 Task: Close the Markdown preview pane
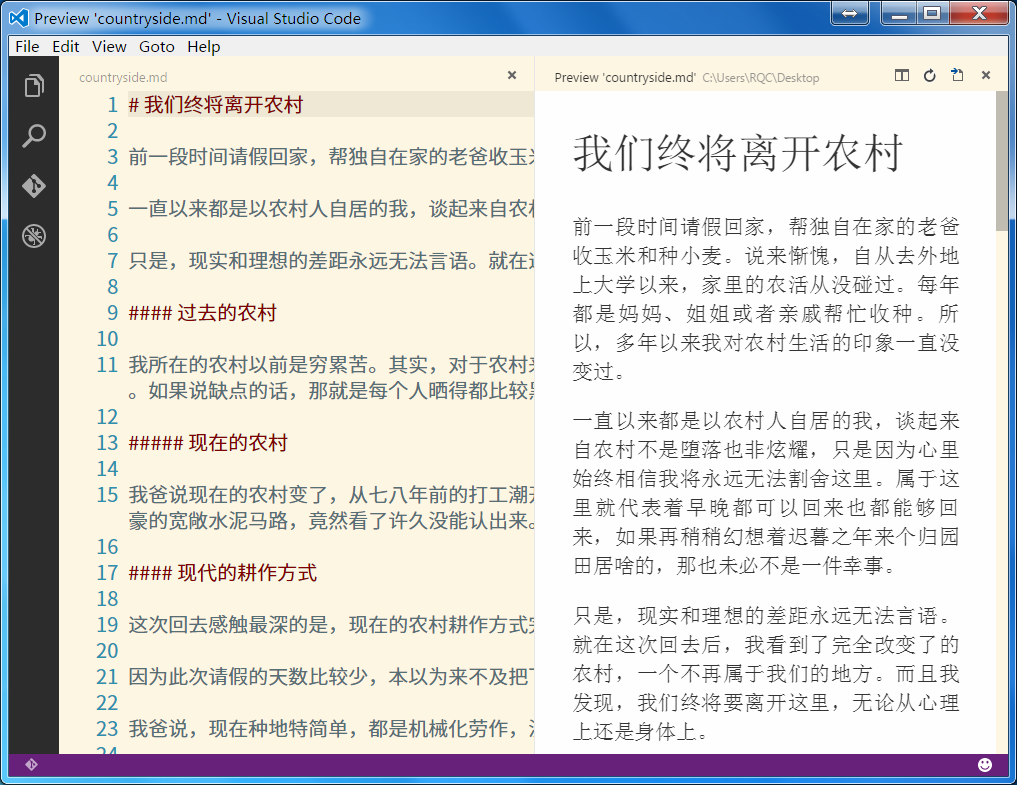[985, 75]
